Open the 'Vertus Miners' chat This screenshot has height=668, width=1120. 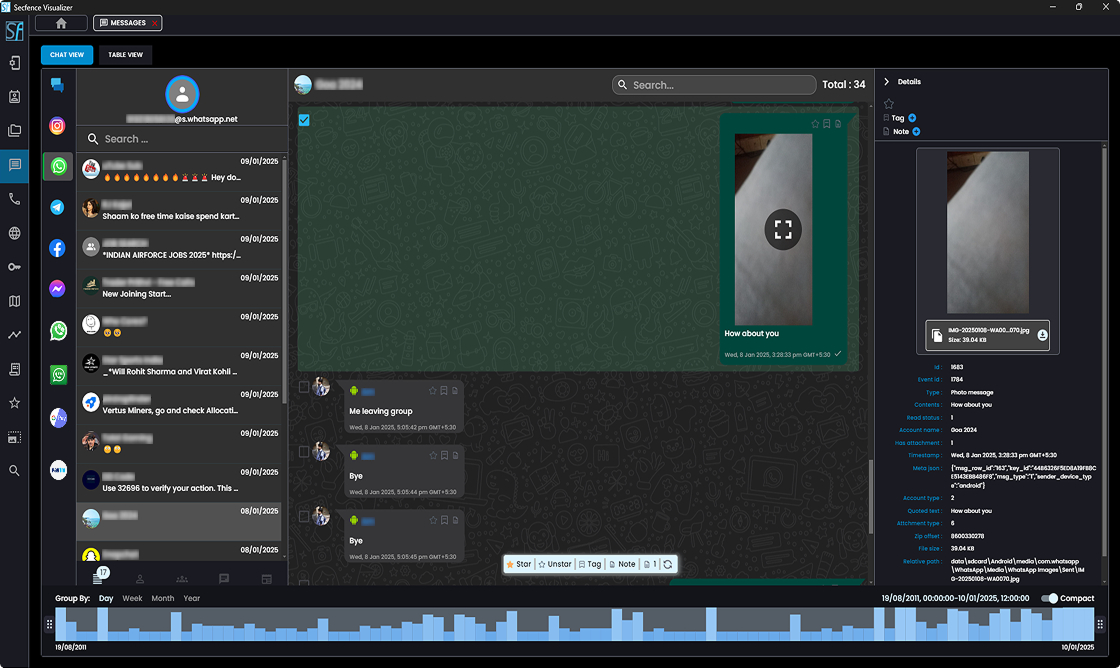[179, 405]
